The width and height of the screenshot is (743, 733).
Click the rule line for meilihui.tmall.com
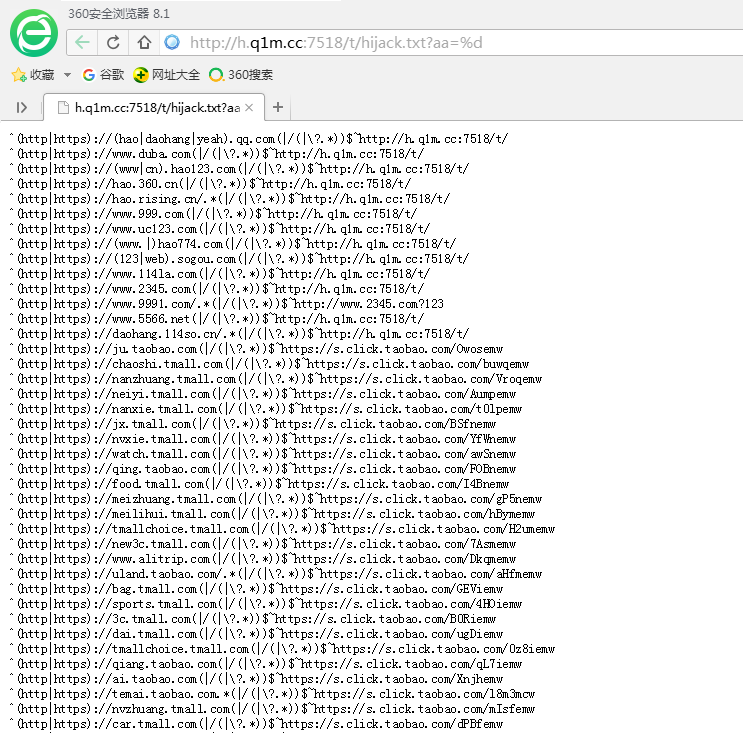[x=272, y=514]
